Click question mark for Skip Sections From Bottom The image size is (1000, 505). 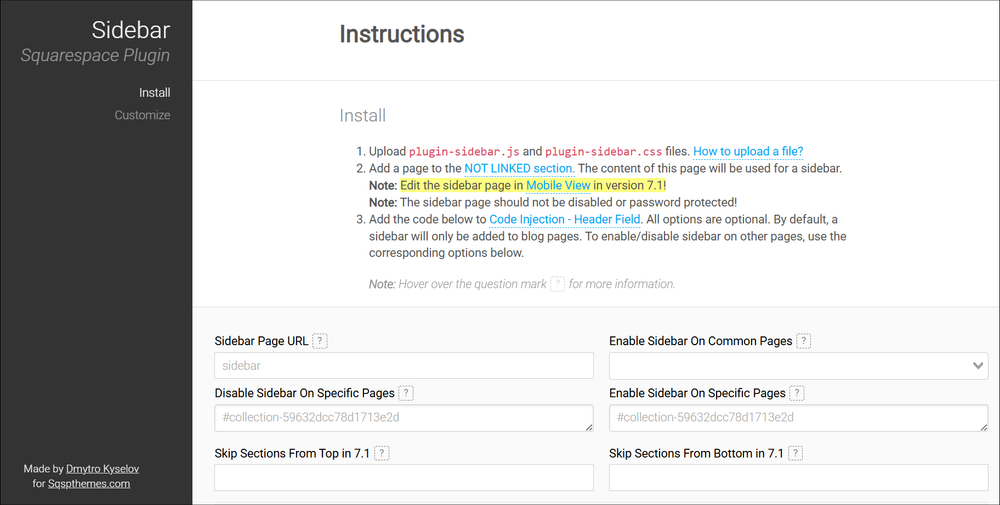tap(795, 453)
